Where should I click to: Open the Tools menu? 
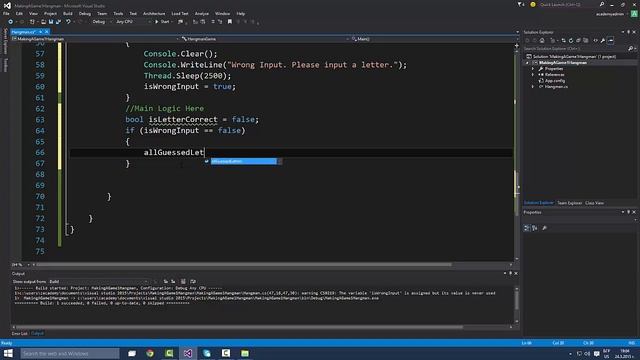(x=118, y=13)
